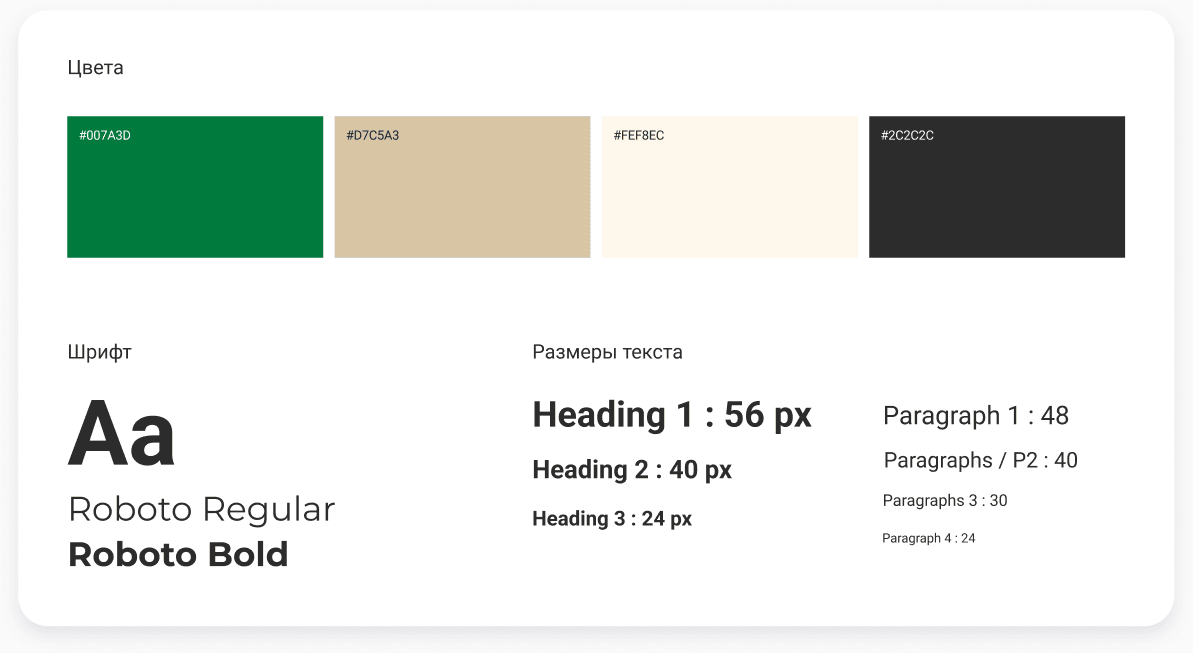Click the green #007A3D color swatch

(195, 186)
